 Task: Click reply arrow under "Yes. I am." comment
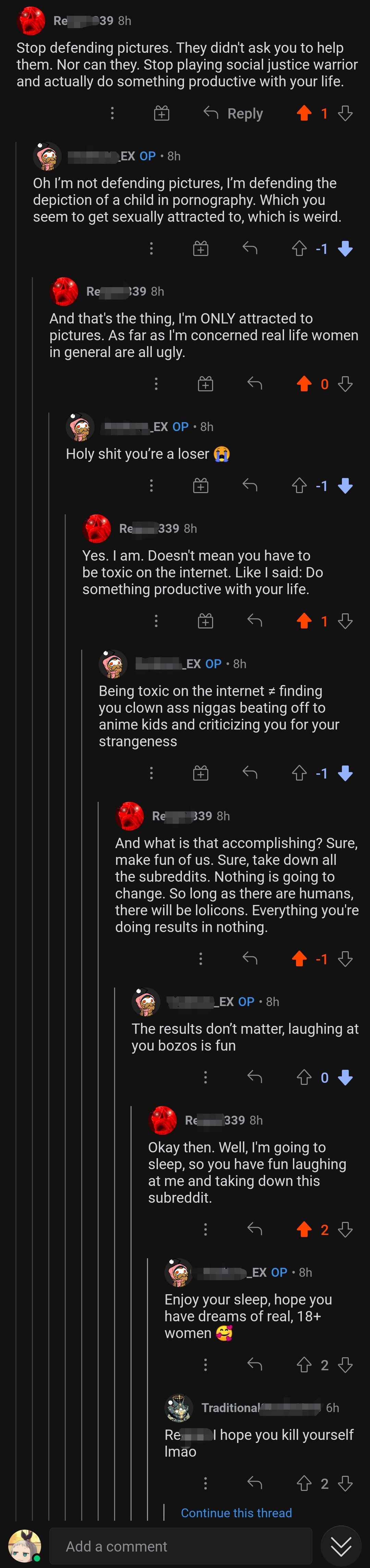point(255,621)
